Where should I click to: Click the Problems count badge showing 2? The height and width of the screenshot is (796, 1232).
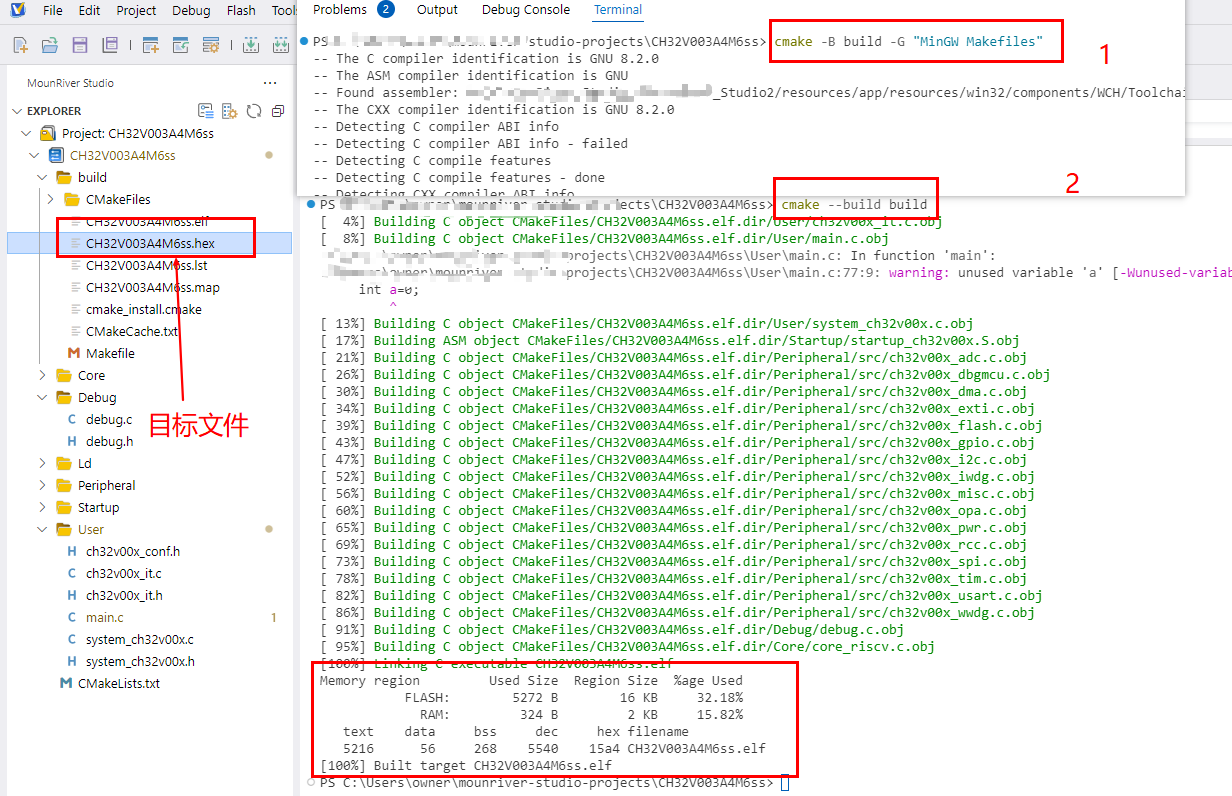386,10
